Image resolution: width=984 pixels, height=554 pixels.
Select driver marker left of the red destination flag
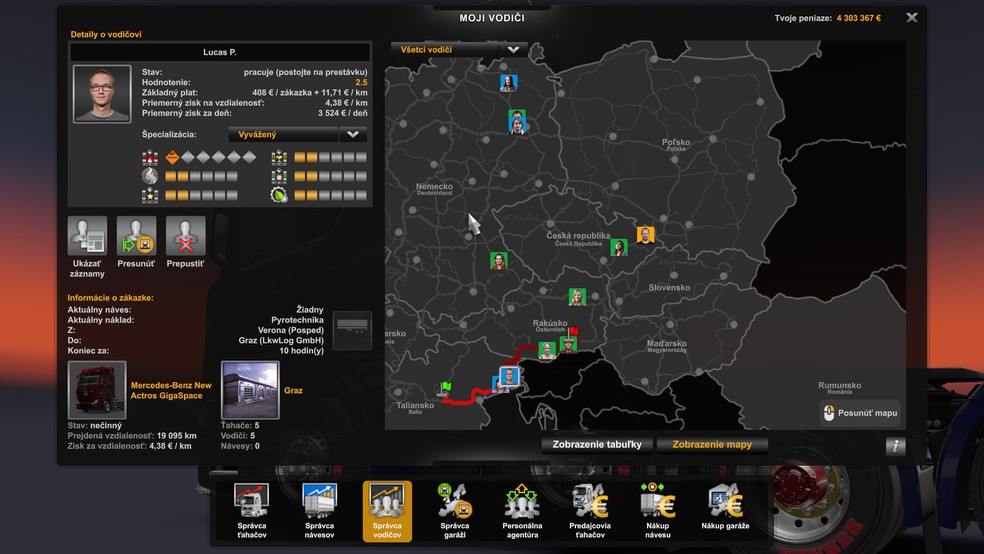click(547, 350)
